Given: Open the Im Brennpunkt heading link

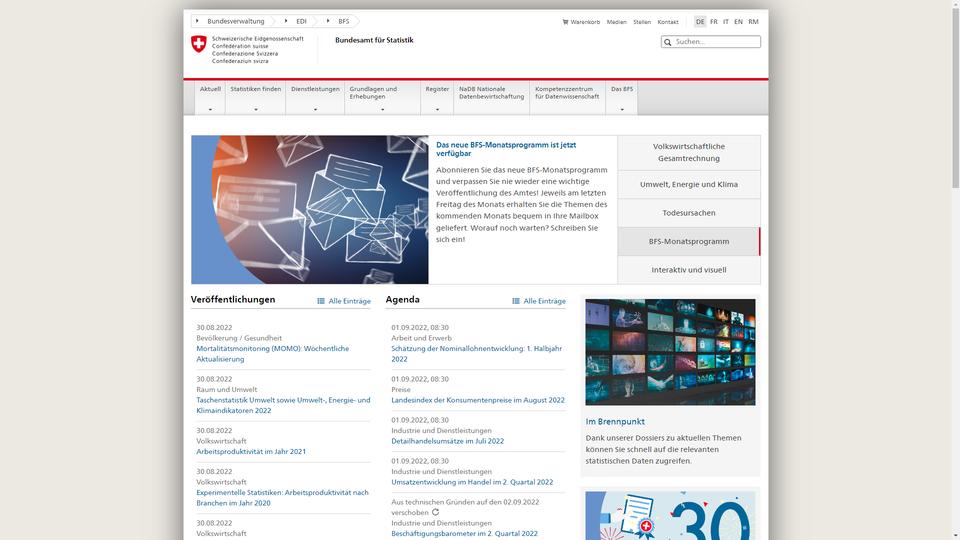Looking at the screenshot, I should 615,422.
